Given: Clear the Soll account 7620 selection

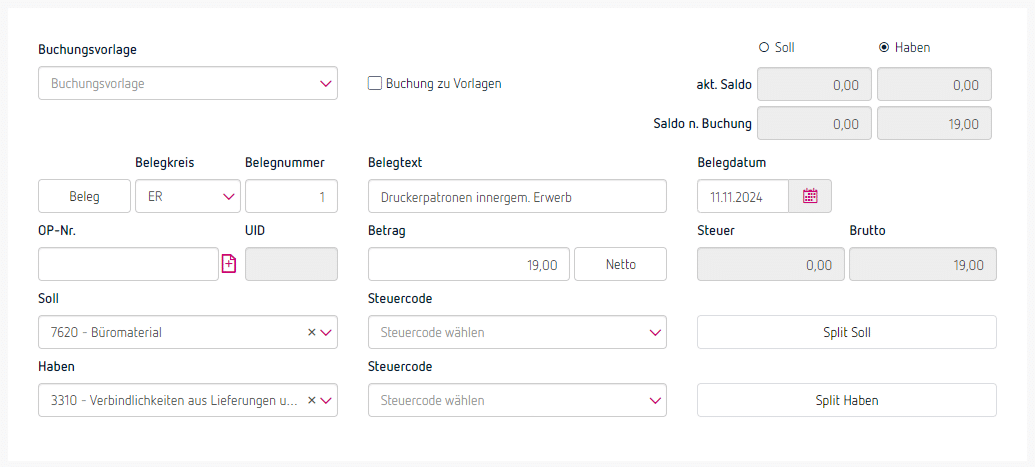Looking at the screenshot, I should click(x=311, y=332).
